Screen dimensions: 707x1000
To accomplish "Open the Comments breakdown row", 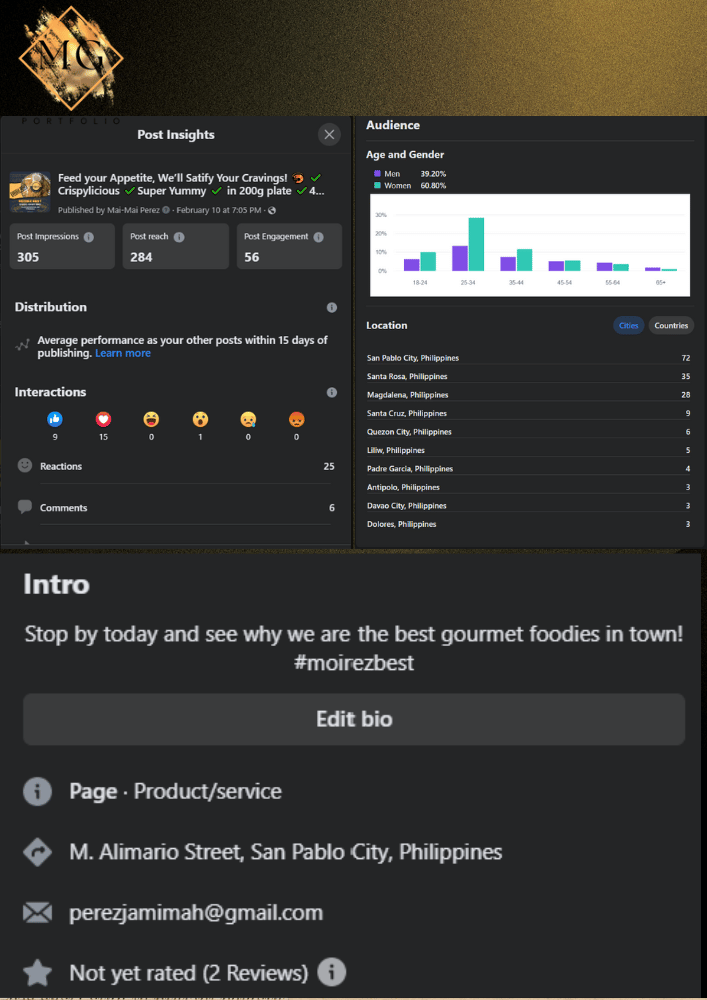I will tap(175, 508).
